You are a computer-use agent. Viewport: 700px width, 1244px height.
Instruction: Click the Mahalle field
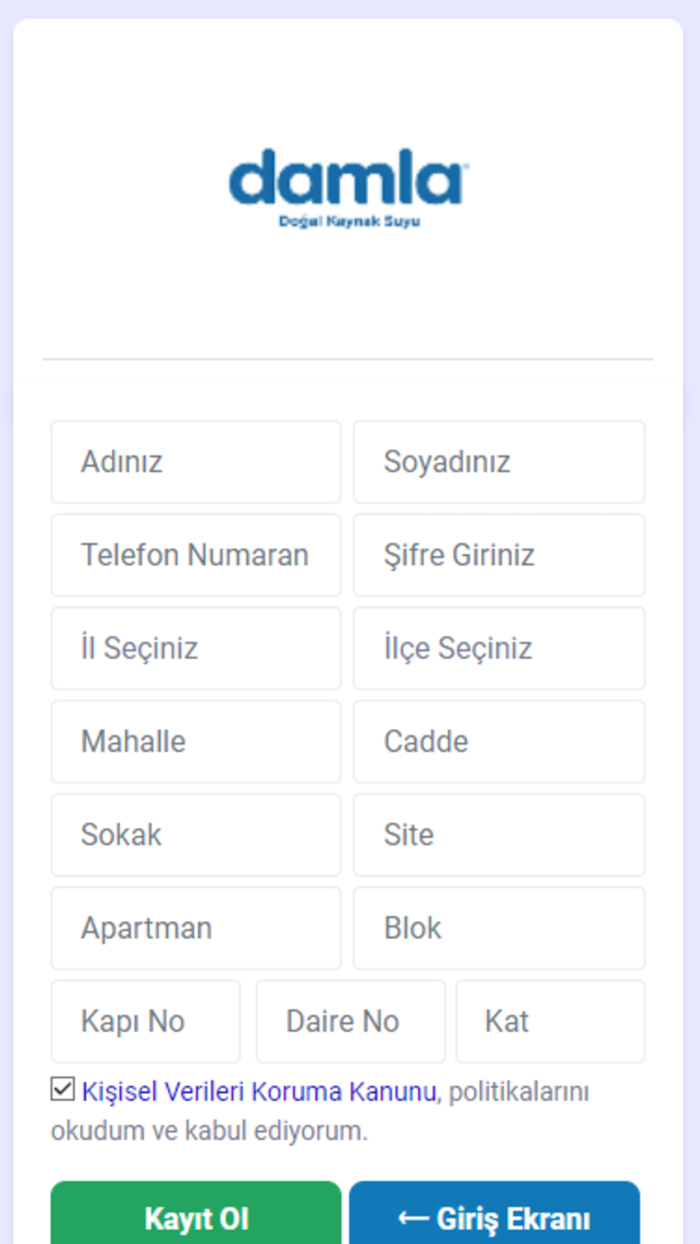tap(195, 742)
